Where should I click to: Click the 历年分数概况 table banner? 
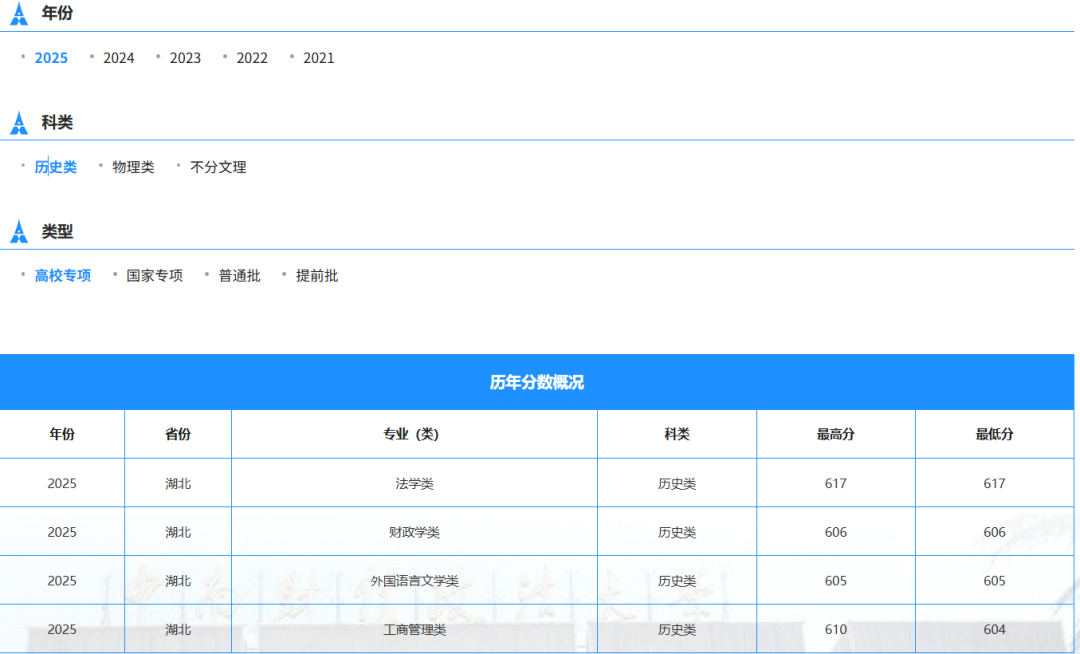tap(537, 382)
